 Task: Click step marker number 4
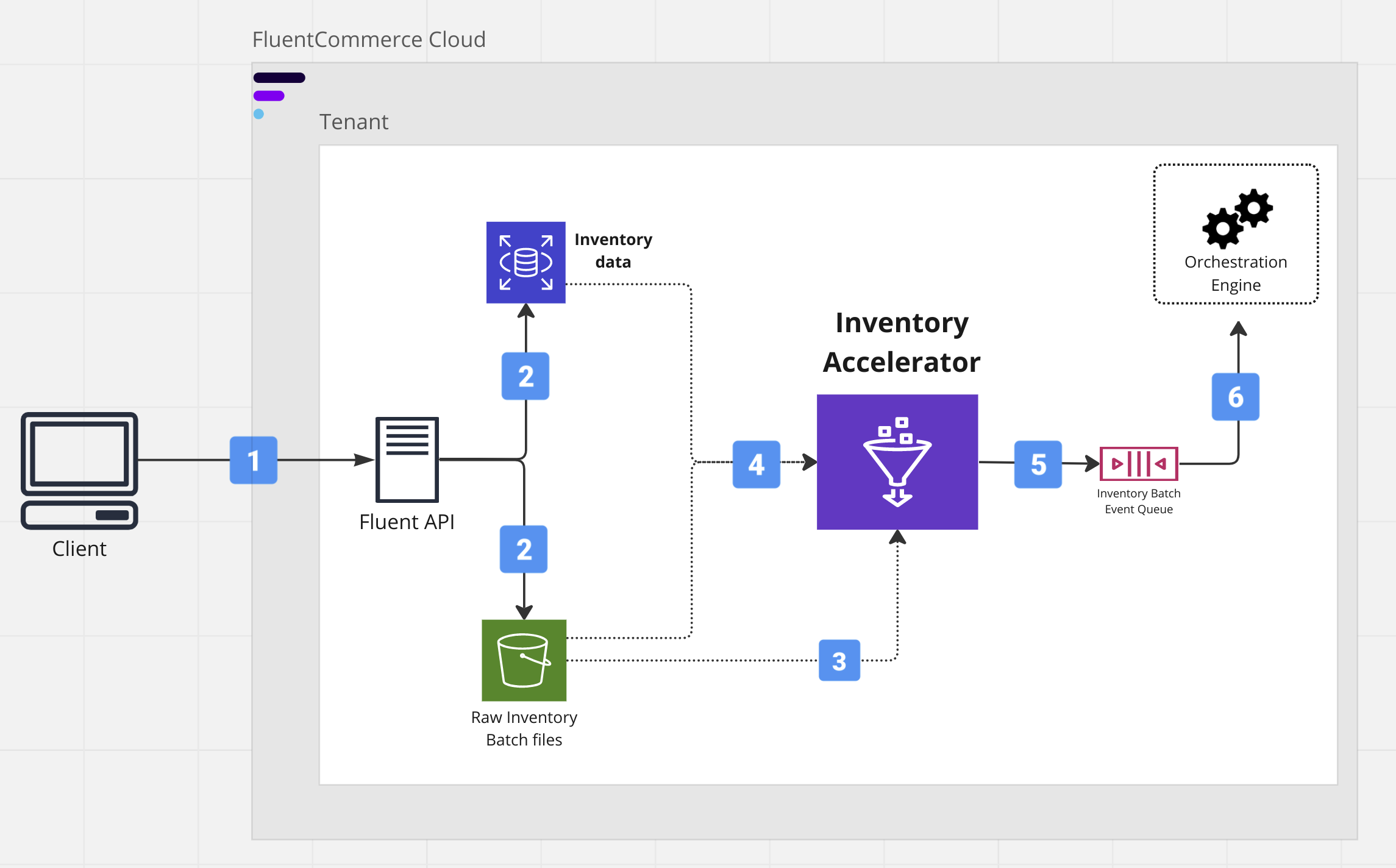756,464
